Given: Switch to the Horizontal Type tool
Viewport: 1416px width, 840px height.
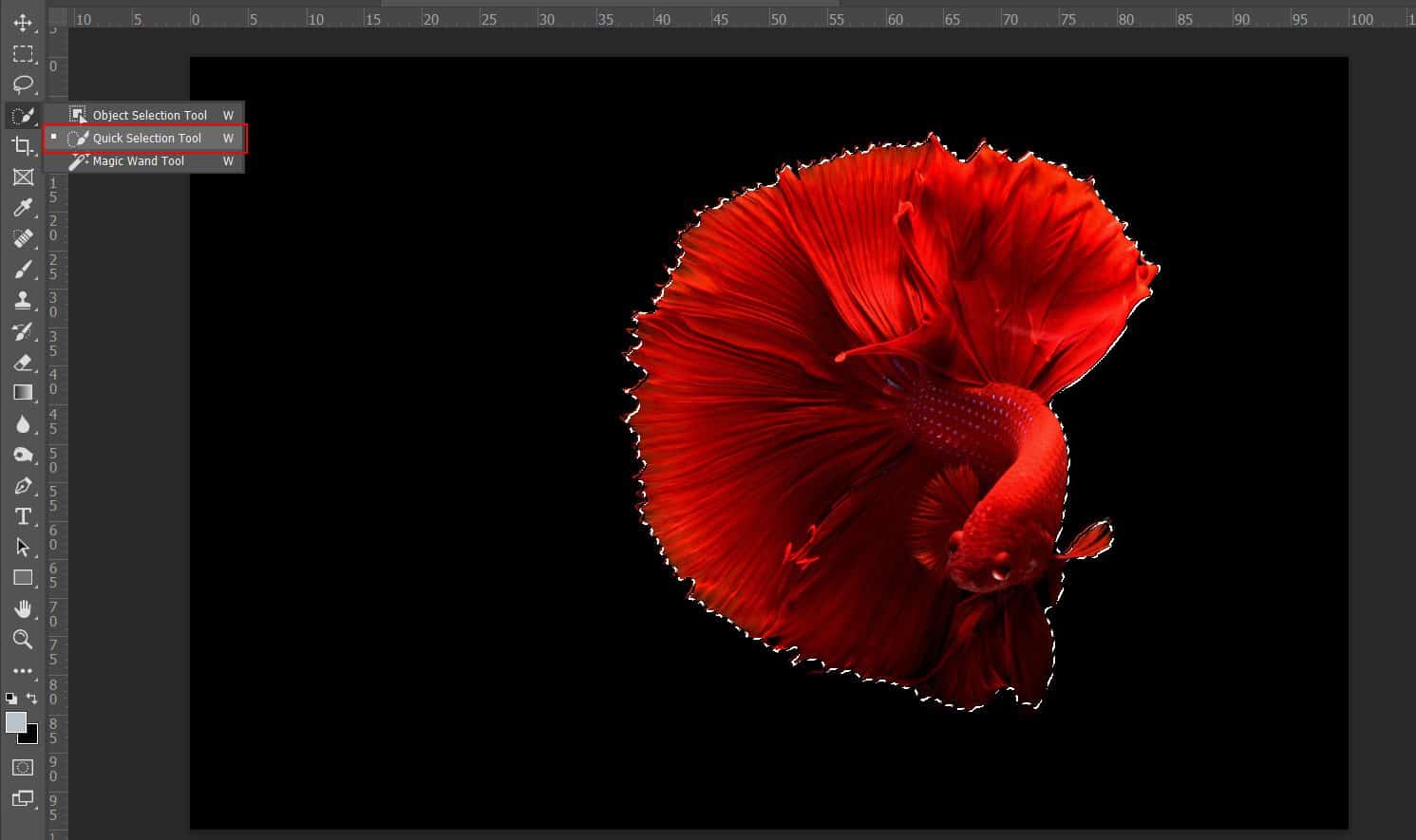Looking at the screenshot, I should (23, 516).
